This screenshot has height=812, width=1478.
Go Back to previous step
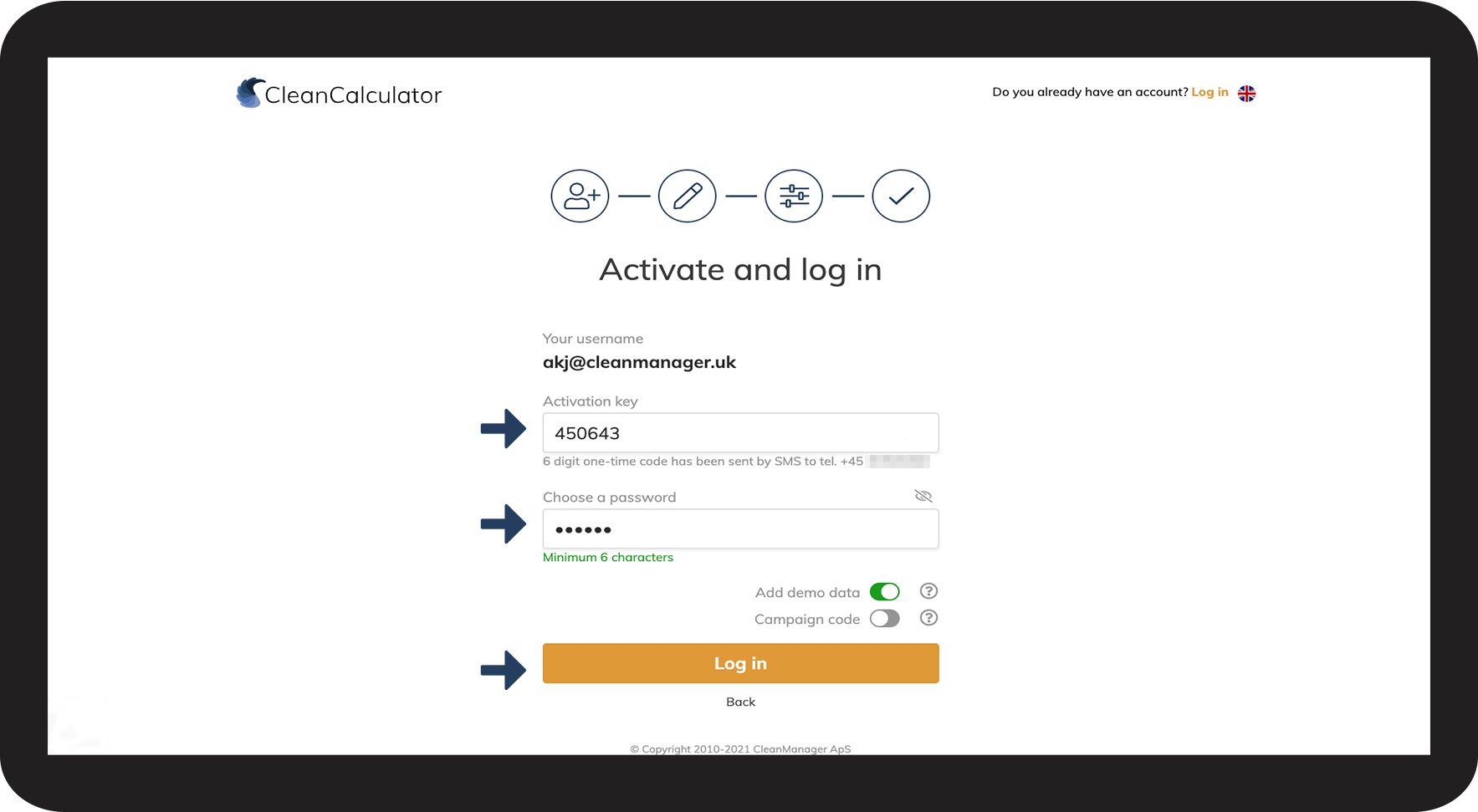740,702
